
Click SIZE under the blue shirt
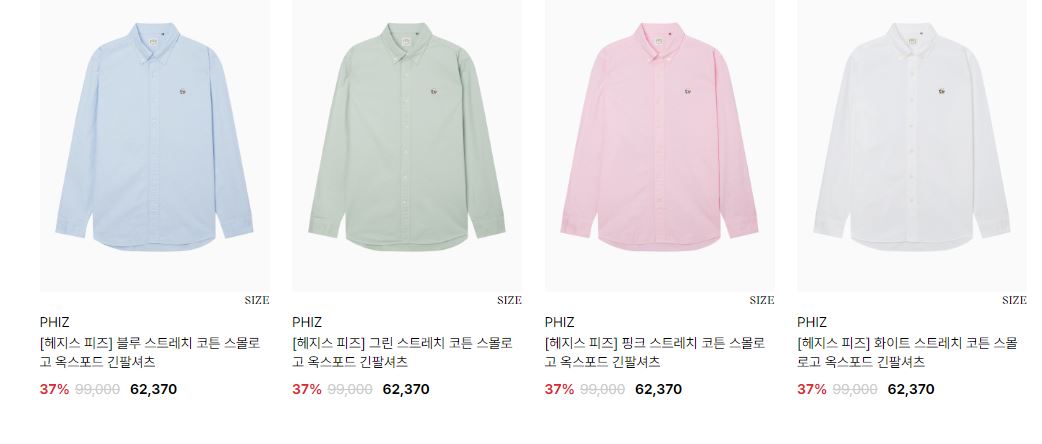(x=257, y=300)
